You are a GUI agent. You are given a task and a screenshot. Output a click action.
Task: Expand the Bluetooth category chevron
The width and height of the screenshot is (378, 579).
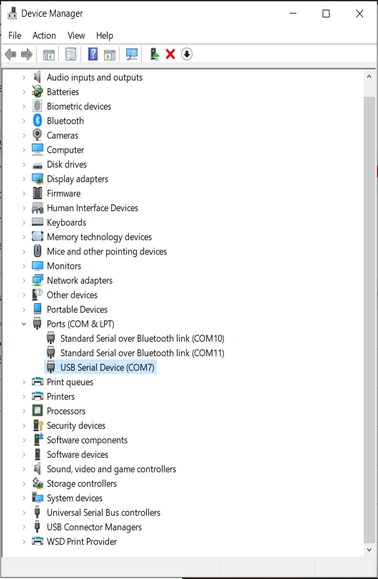(24, 121)
